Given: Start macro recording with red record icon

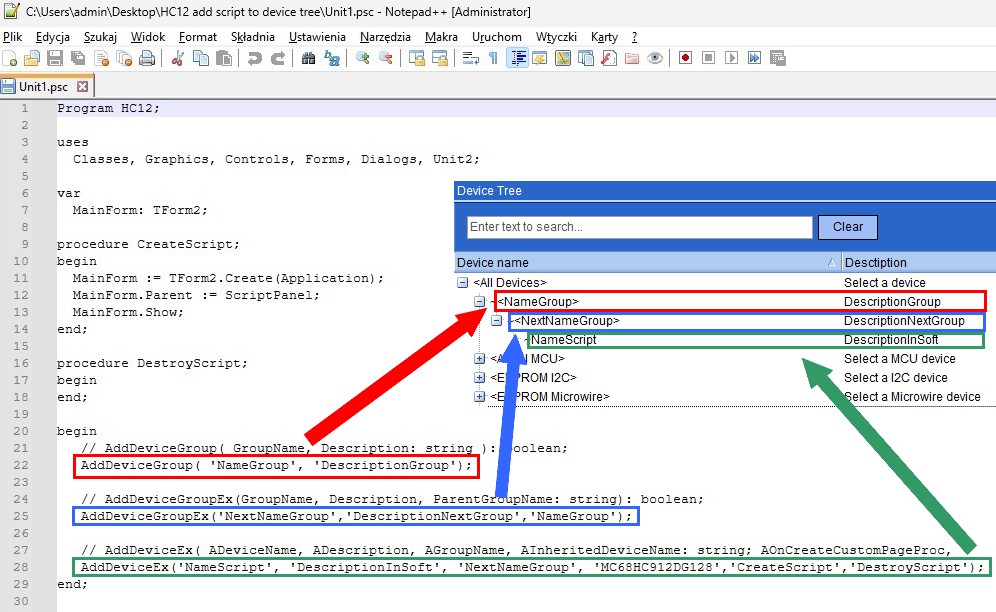Looking at the screenshot, I should point(685,59).
